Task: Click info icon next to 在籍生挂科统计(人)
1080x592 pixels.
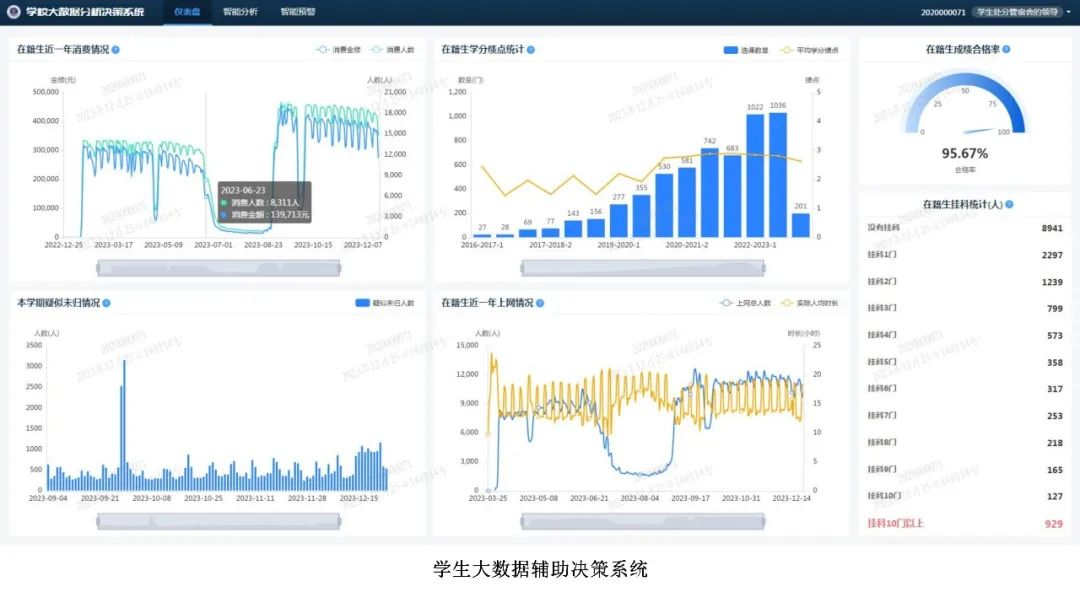Action: point(1009,204)
